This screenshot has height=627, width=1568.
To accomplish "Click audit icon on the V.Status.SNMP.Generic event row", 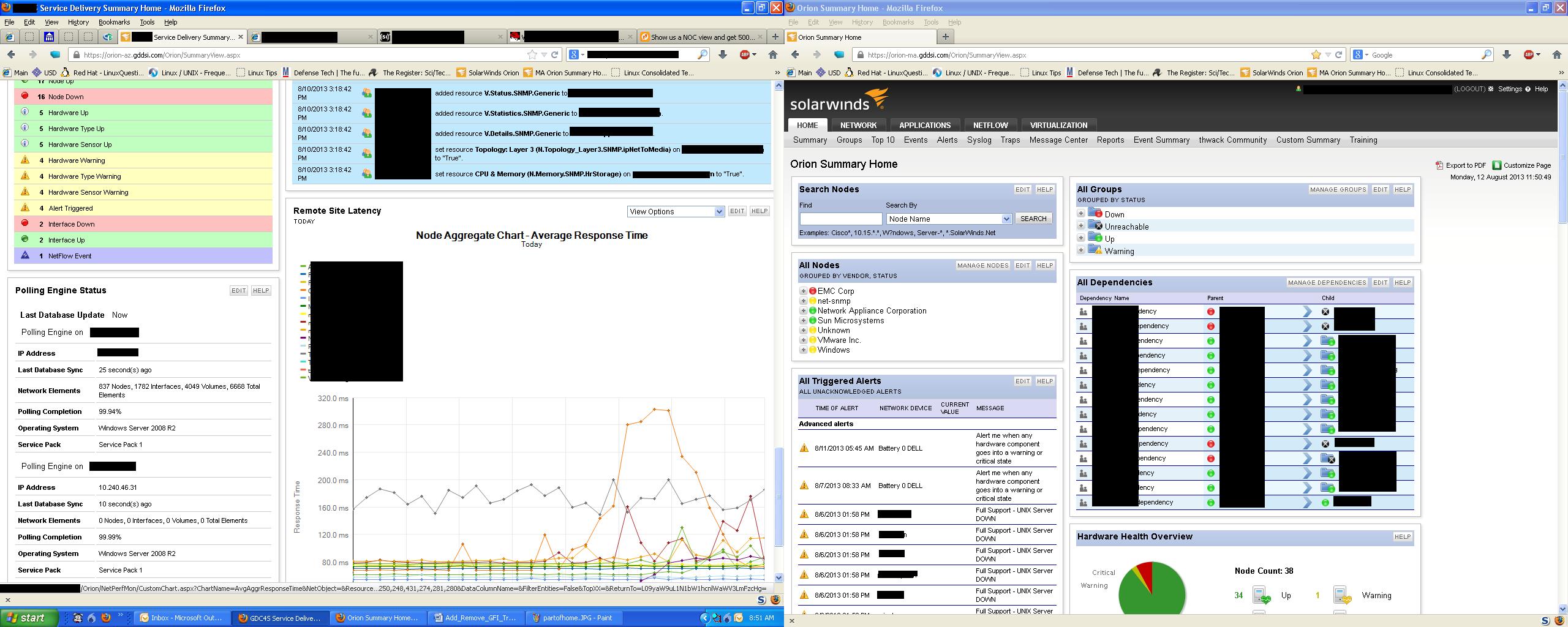I will click(x=367, y=93).
